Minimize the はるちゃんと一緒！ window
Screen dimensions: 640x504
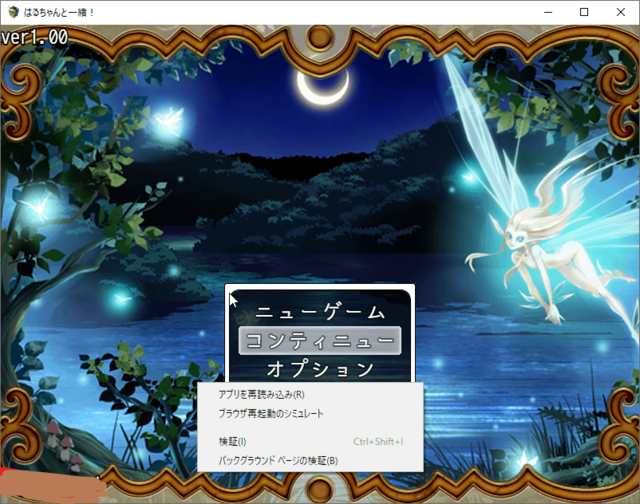[548, 12]
